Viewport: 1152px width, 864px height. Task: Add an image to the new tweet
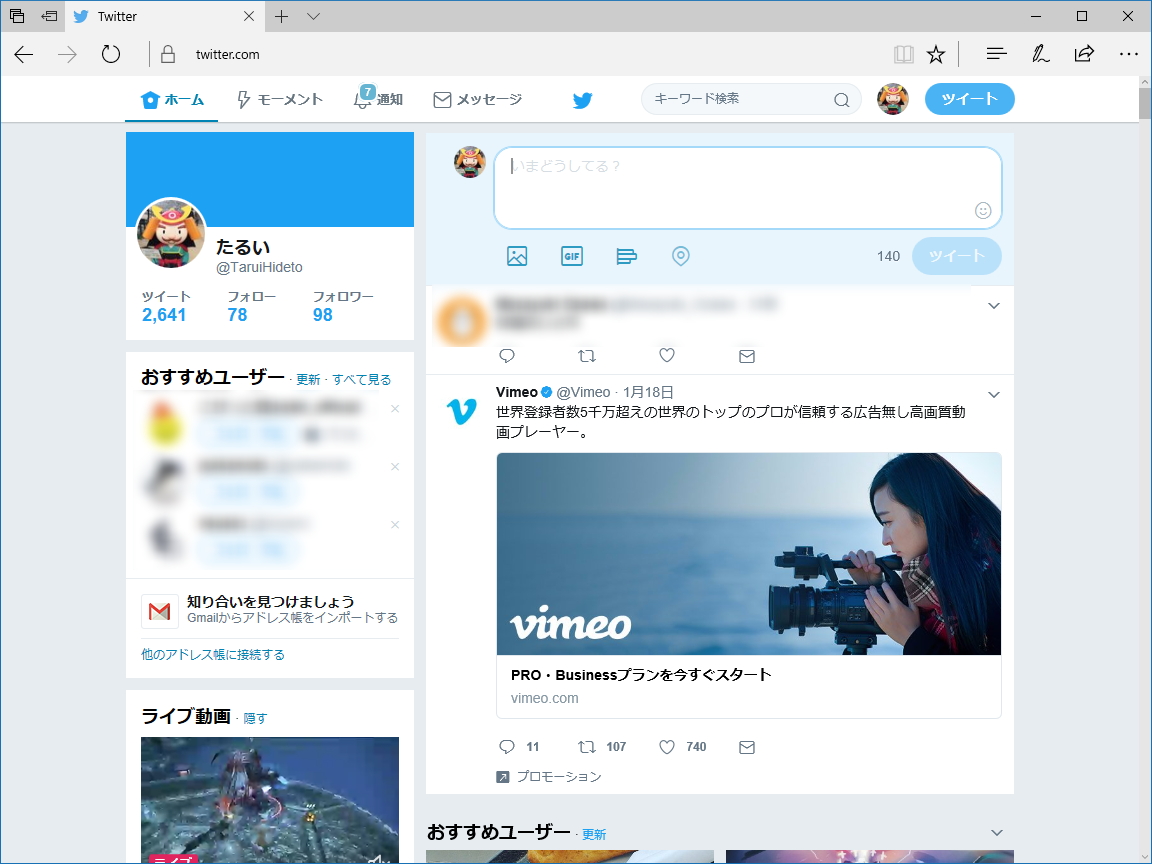click(517, 256)
